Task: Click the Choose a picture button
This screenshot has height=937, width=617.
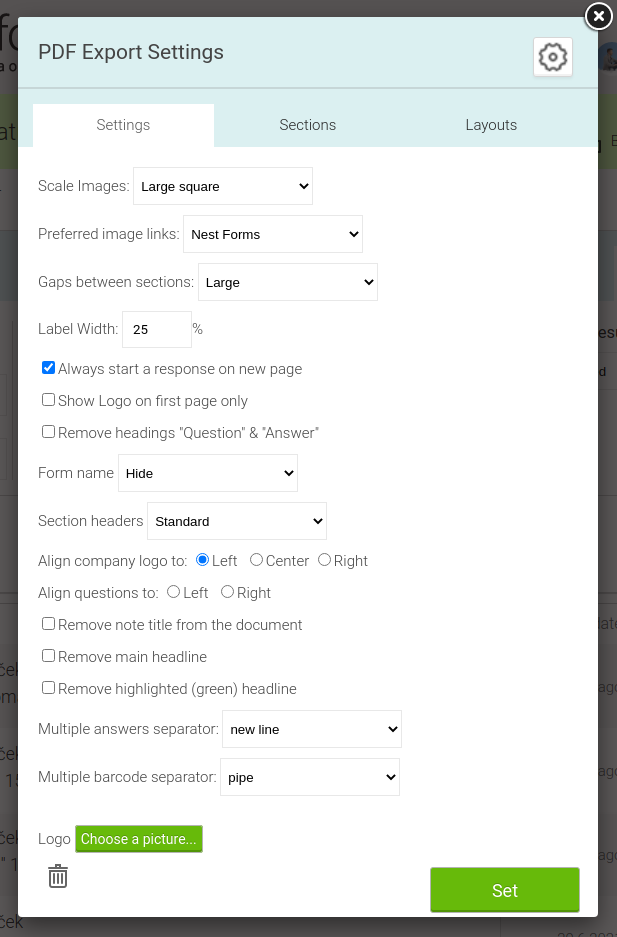Action: coord(139,839)
